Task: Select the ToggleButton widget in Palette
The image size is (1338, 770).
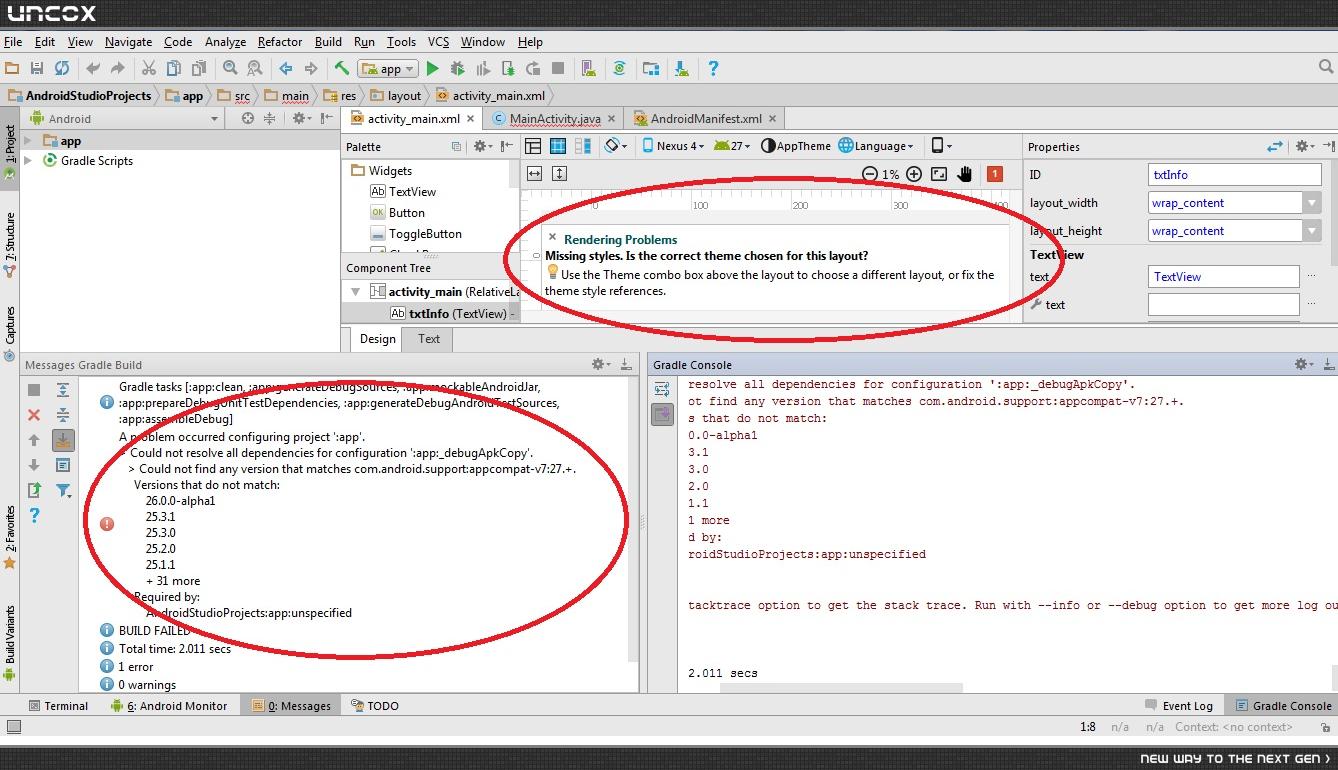Action: (416, 234)
